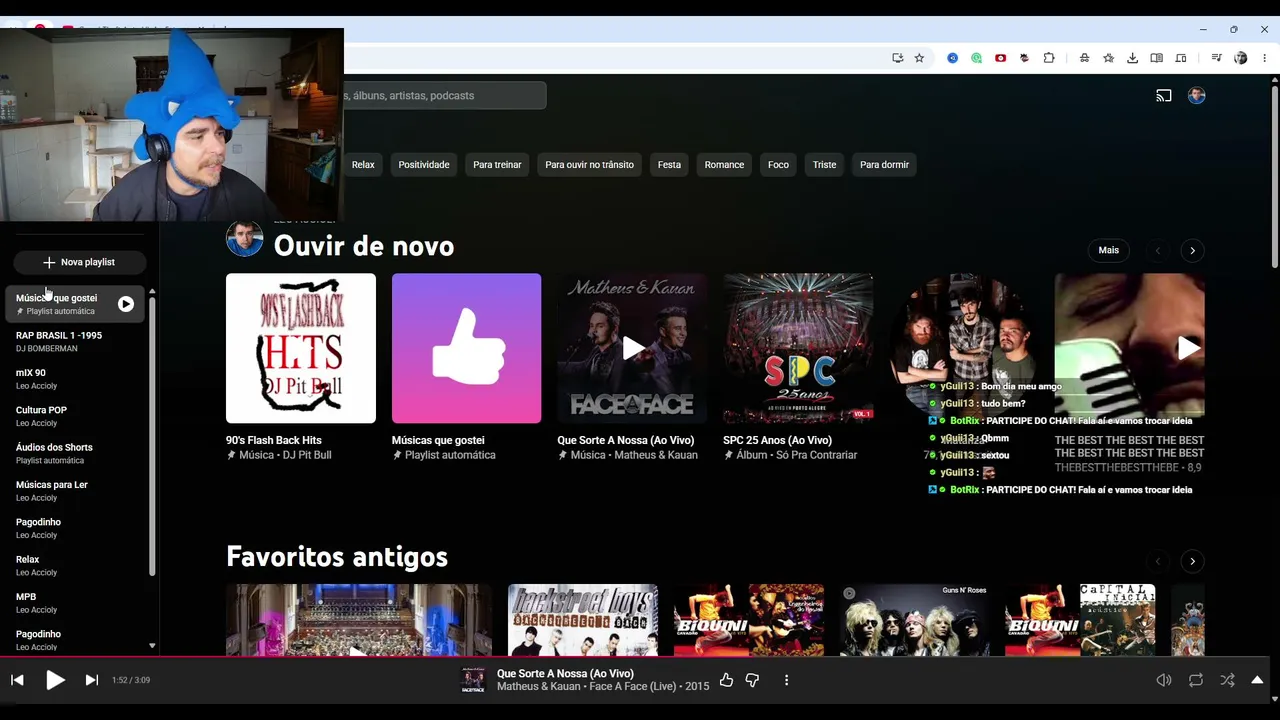Screen dimensions: 1280x720
Task: Play Que Sorte A Nossa thumbnail
Action: tap(632, 348)
